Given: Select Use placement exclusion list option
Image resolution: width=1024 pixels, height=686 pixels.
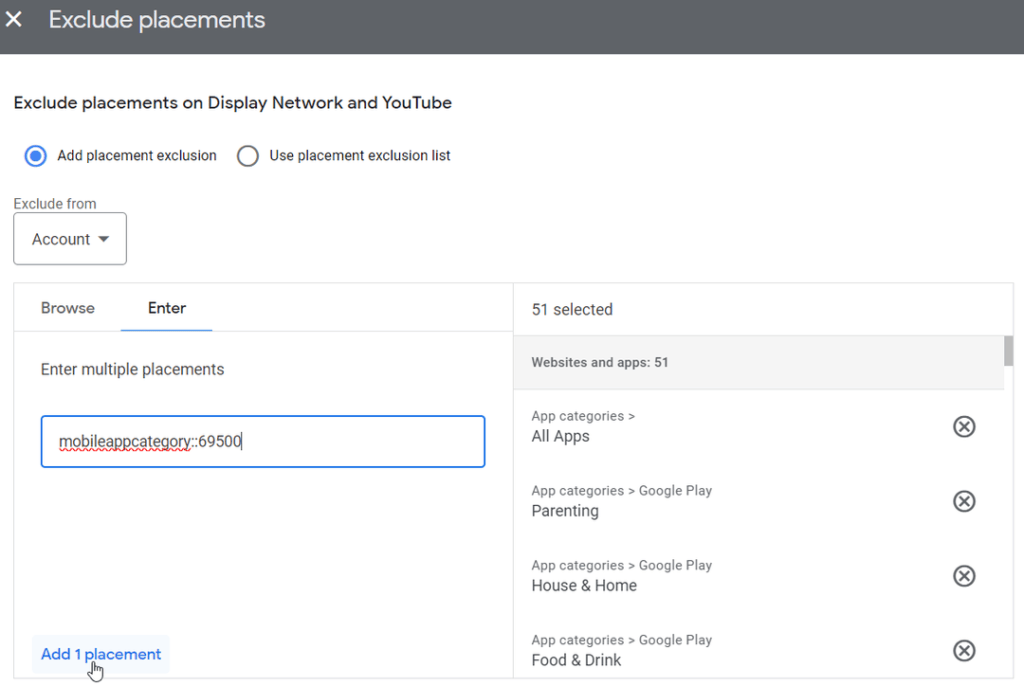Looking at the screenshot, I should click(248, 156).
